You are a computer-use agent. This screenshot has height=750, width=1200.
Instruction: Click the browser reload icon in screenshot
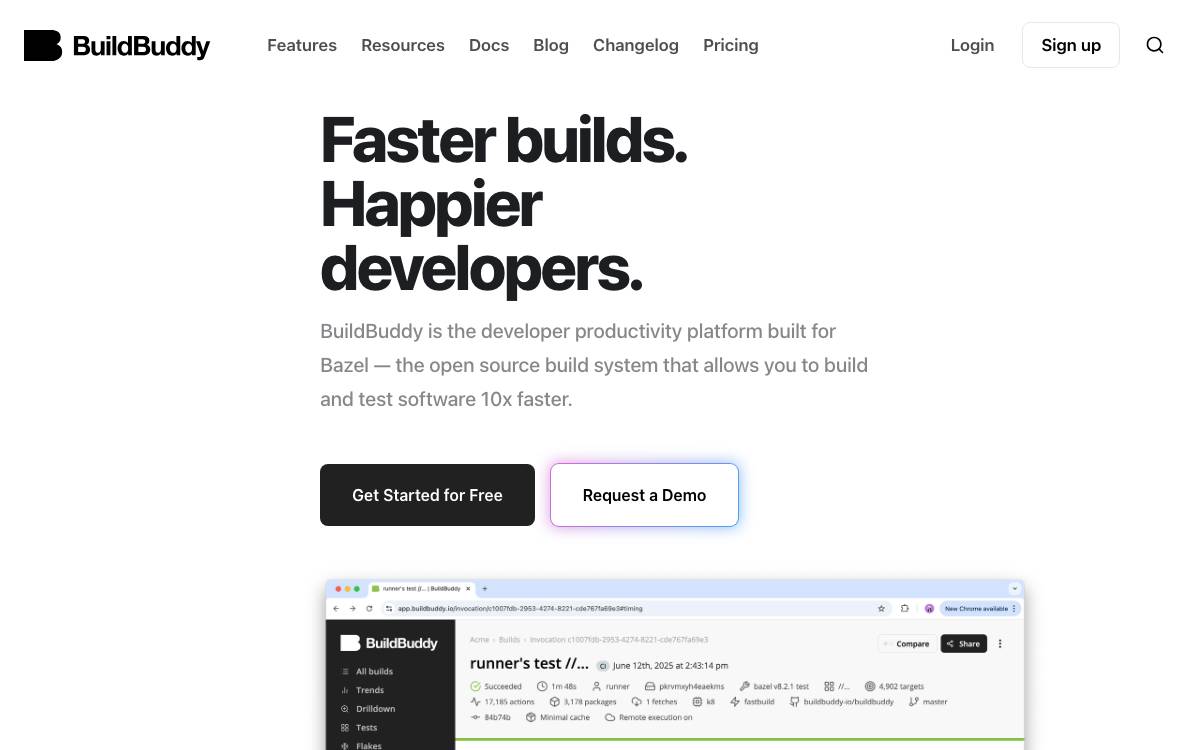coord(369,608)
